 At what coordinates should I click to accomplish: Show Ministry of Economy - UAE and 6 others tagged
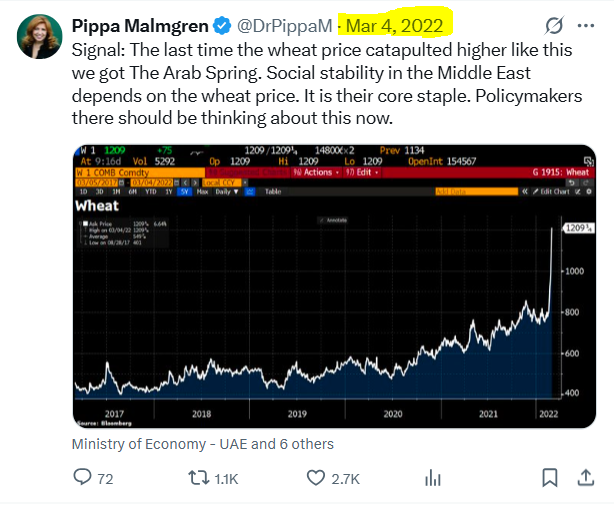(203, 444)
